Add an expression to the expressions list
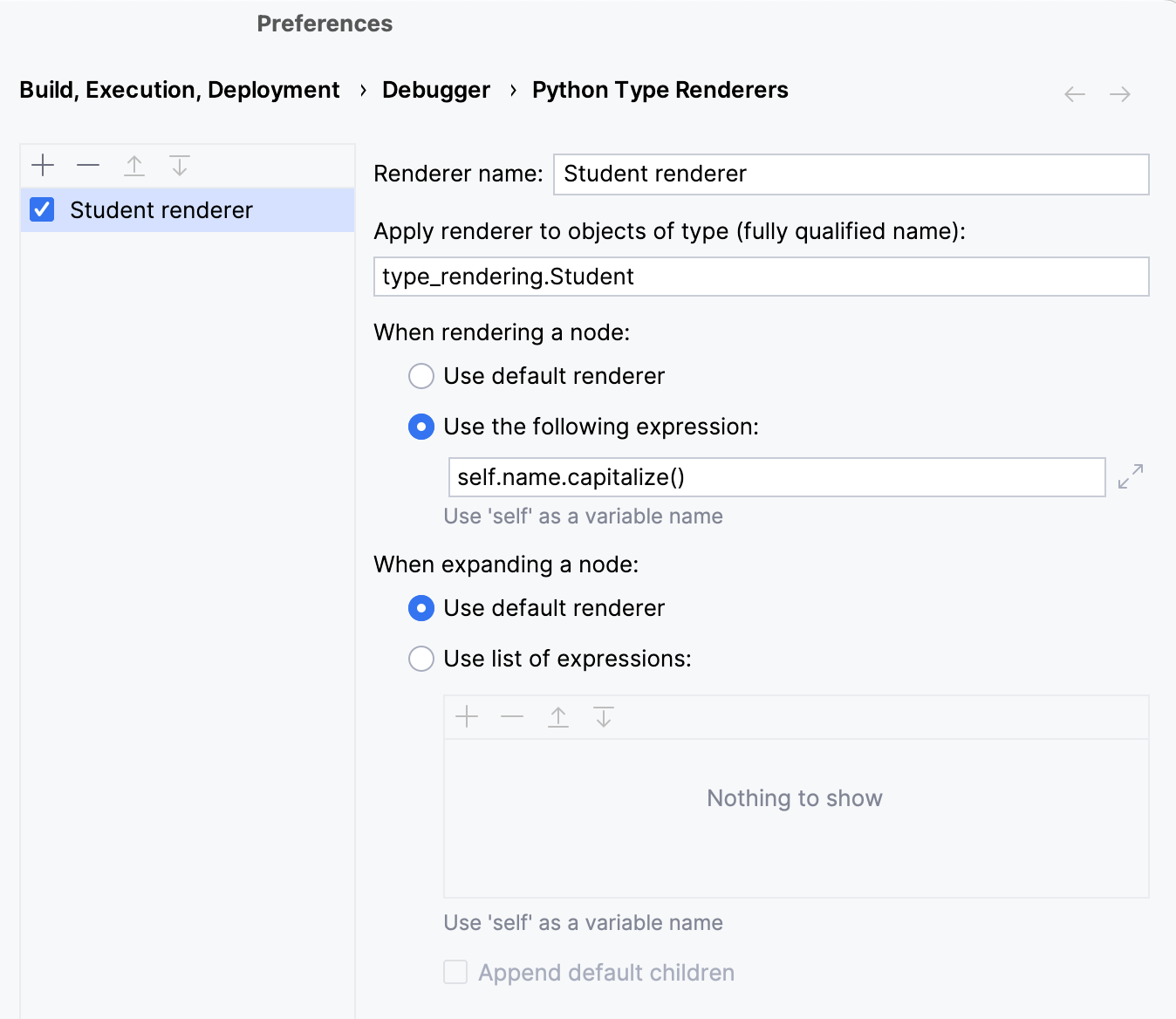This screenshot has height=1019, width=1176. (468, 716)
